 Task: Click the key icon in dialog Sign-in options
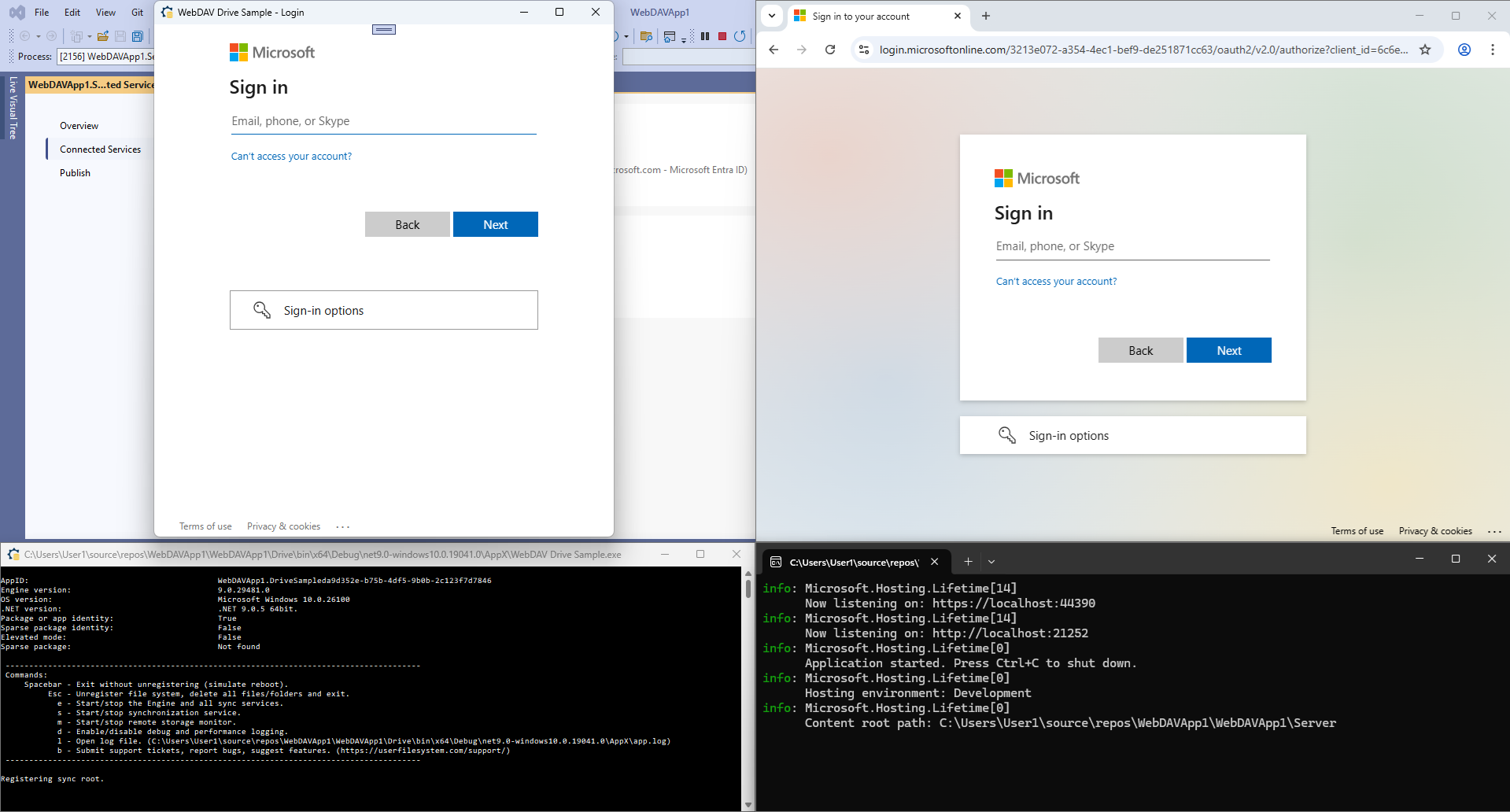pyautogui.click(x=262, y=310)
